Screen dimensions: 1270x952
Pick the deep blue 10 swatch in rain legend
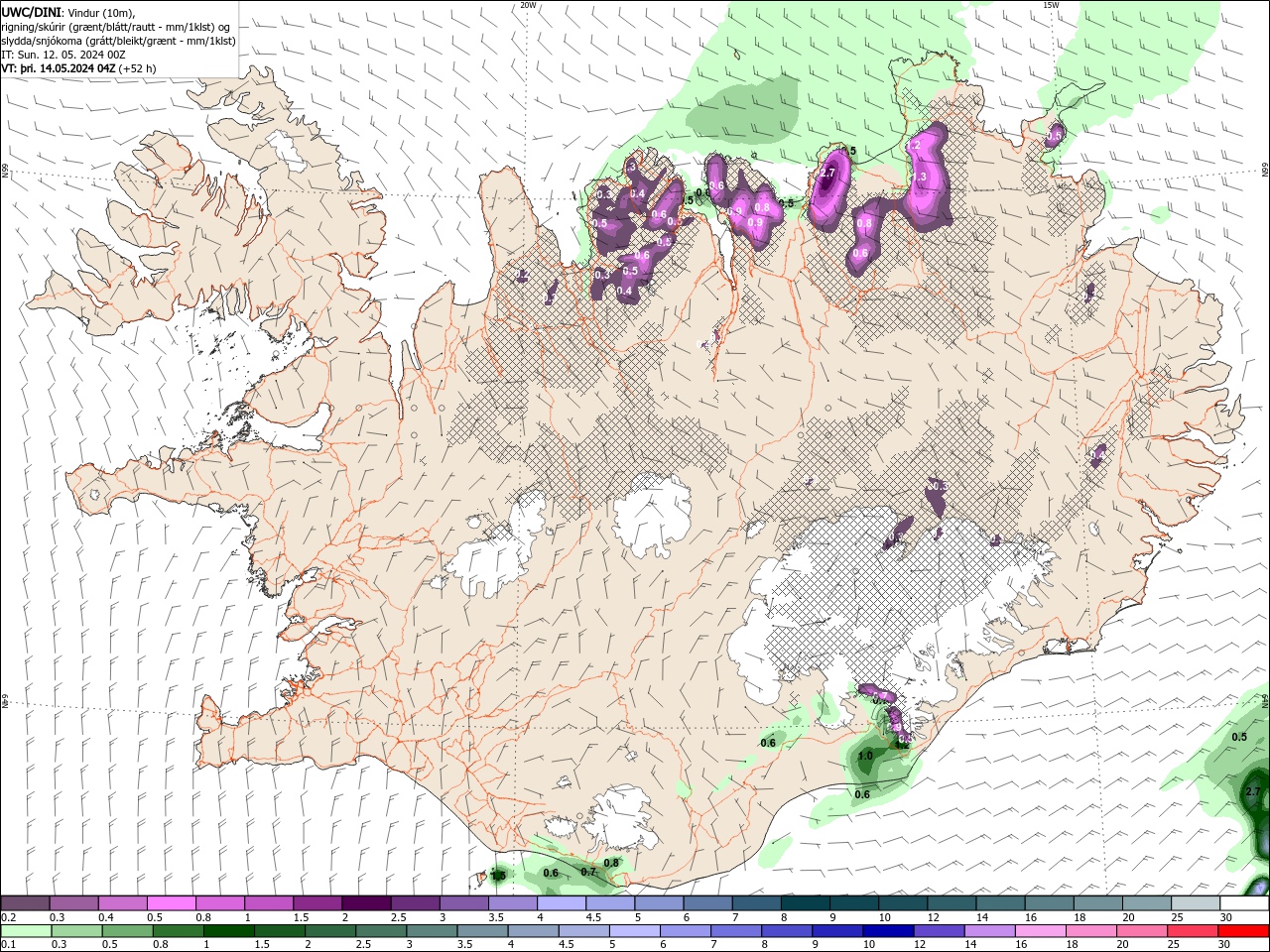point(887,930)
